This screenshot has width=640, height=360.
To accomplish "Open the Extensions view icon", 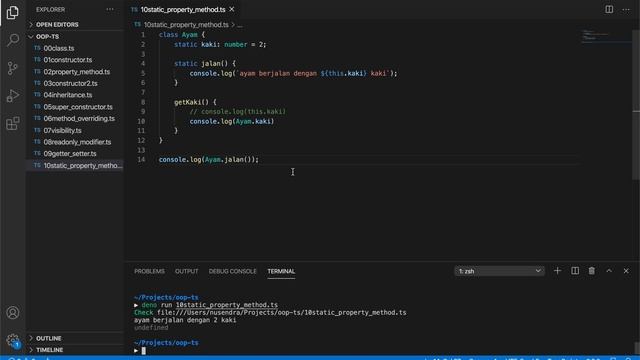I will (x=13, y=123).
